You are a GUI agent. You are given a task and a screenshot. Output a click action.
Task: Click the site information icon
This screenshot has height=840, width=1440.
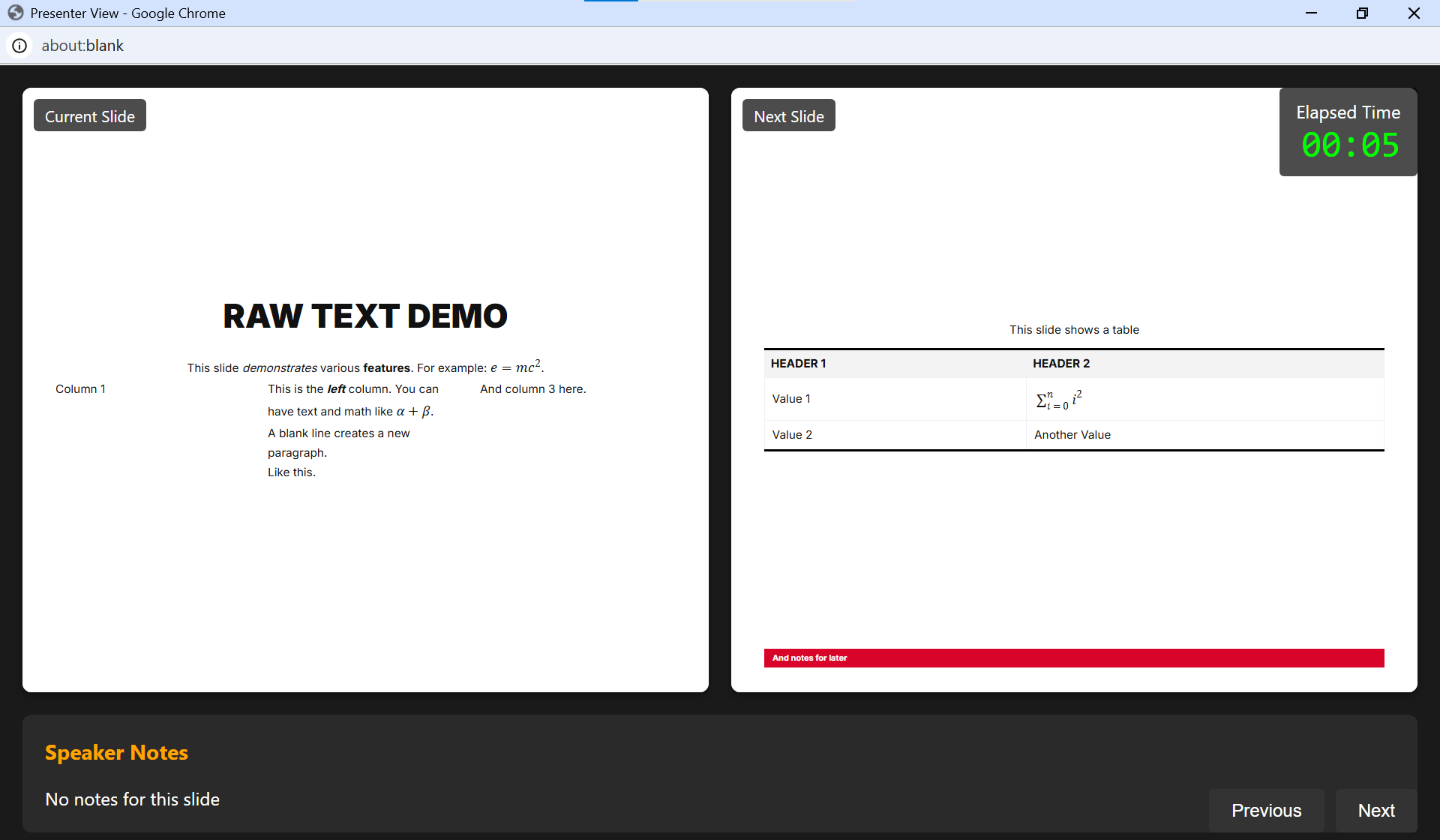click(19, 46)
